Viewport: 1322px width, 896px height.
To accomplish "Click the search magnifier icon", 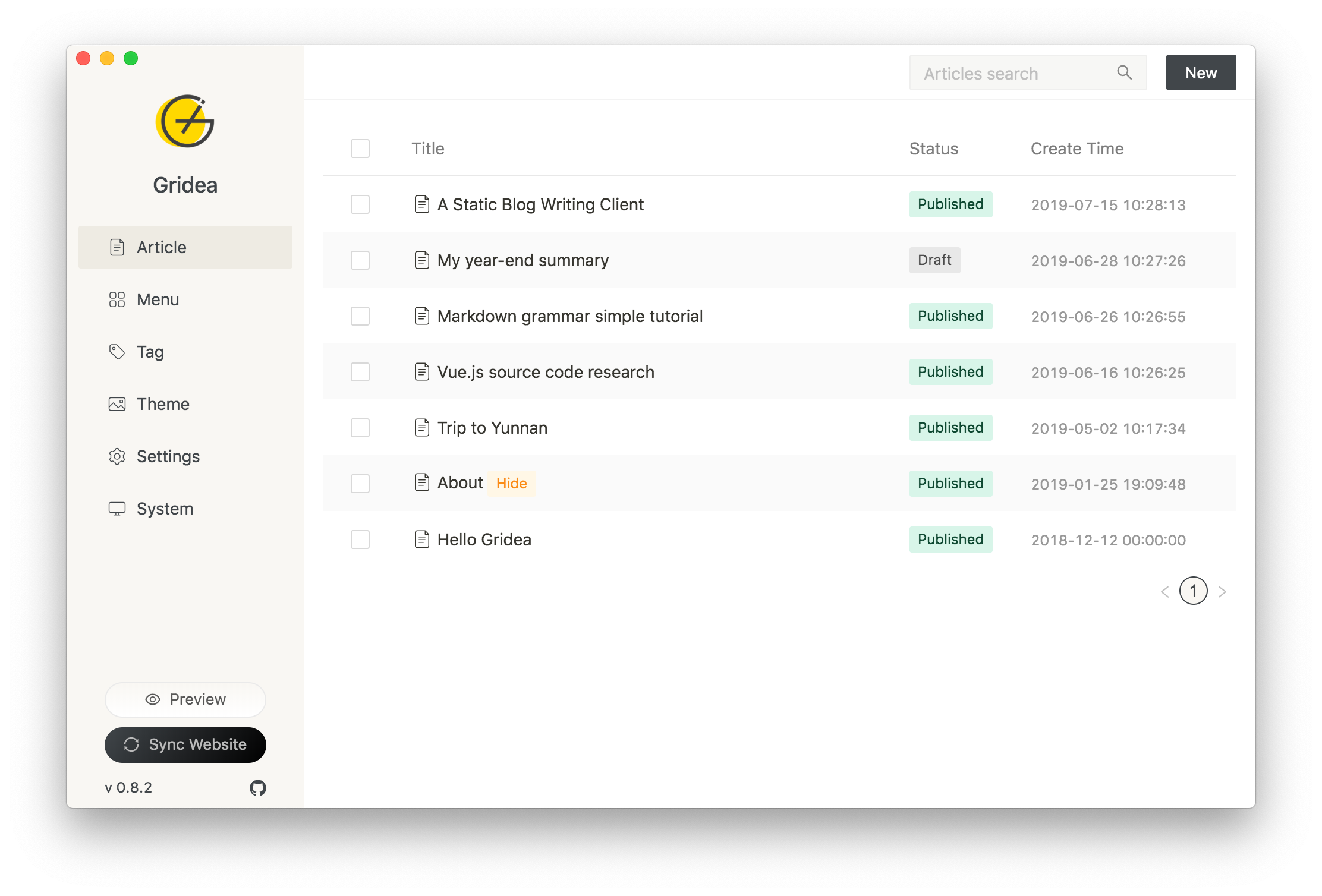I will [1124, 72].
